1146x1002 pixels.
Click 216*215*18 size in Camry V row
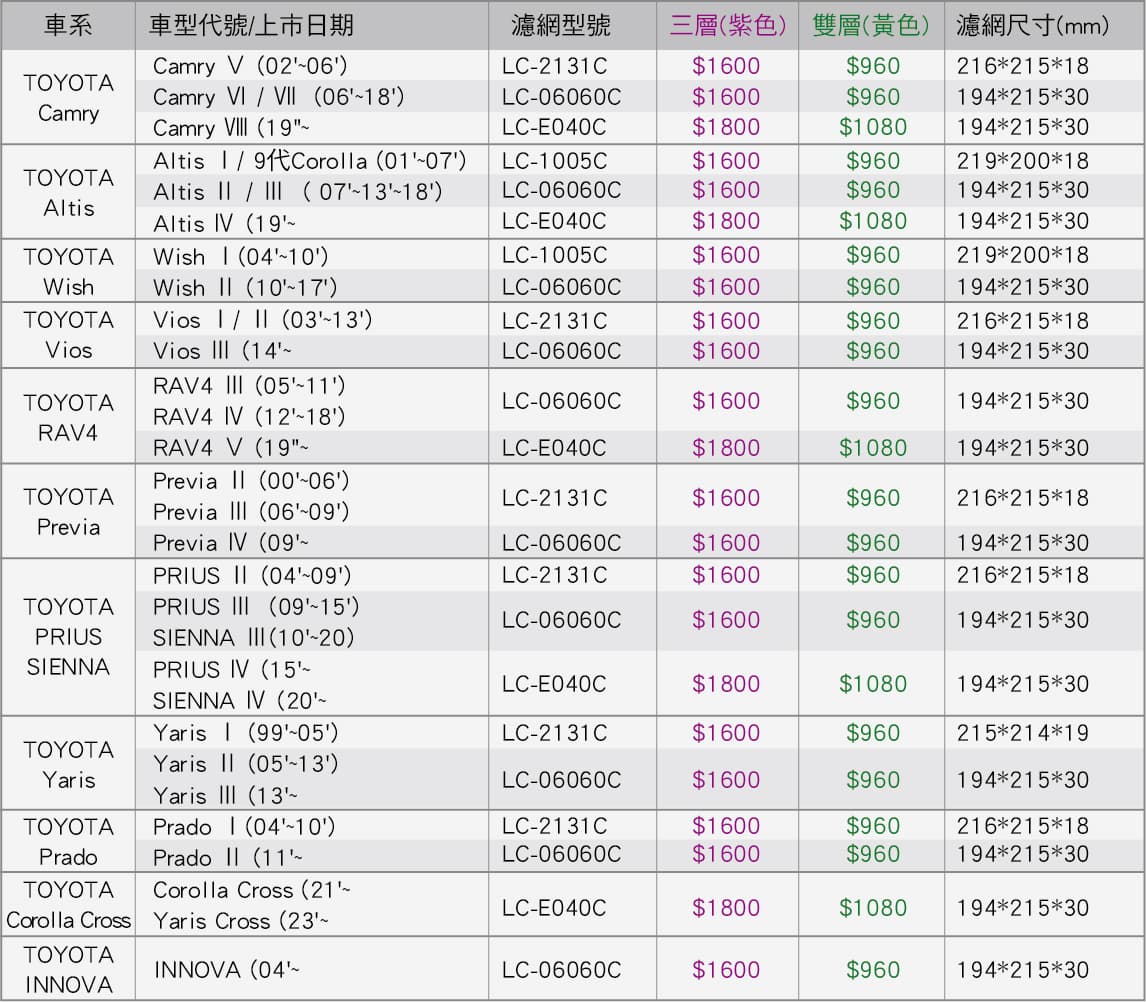(1022, 67)
